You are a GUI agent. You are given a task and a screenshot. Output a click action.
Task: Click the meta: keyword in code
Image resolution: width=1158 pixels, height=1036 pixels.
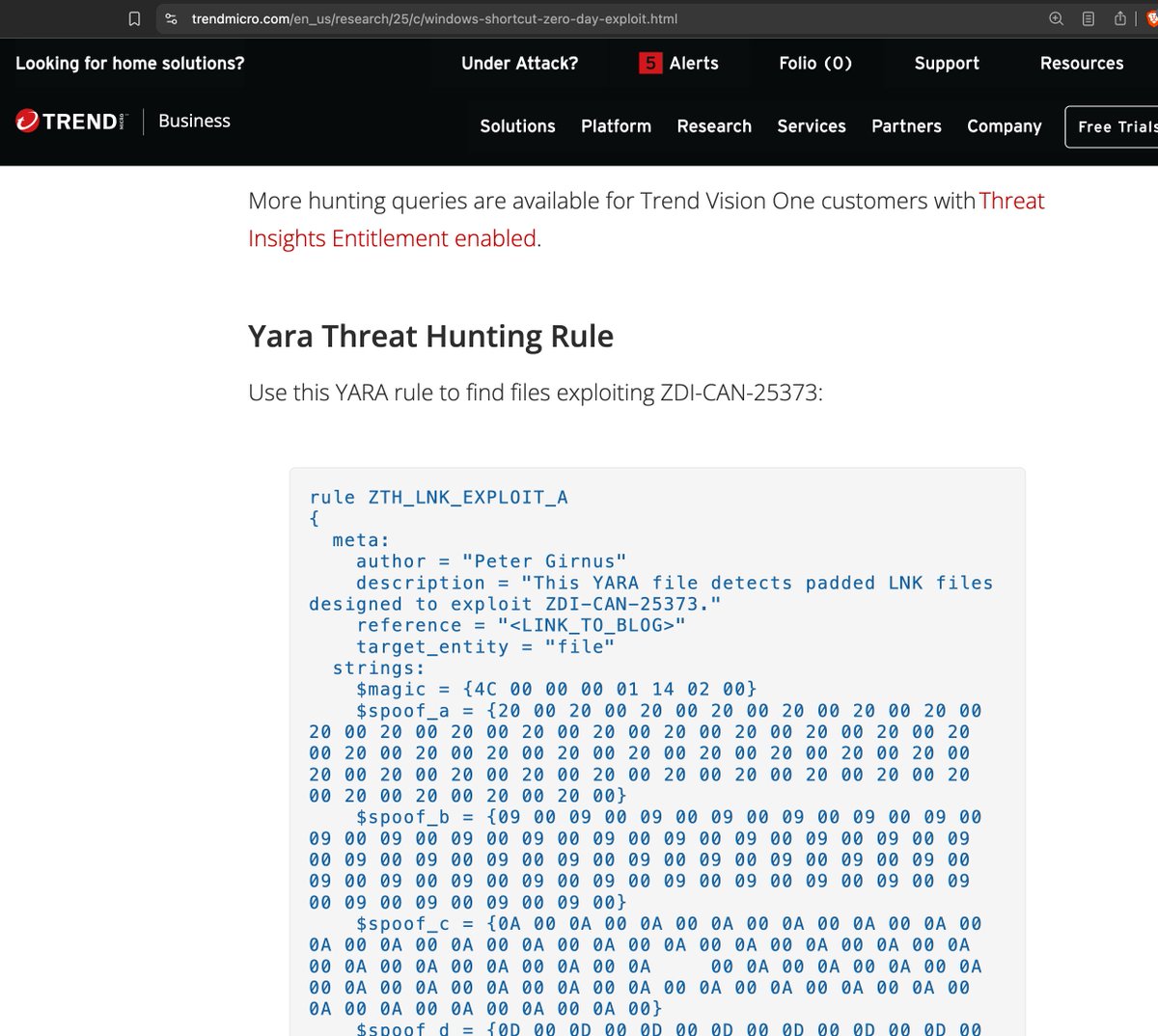[x=362, y=540]
